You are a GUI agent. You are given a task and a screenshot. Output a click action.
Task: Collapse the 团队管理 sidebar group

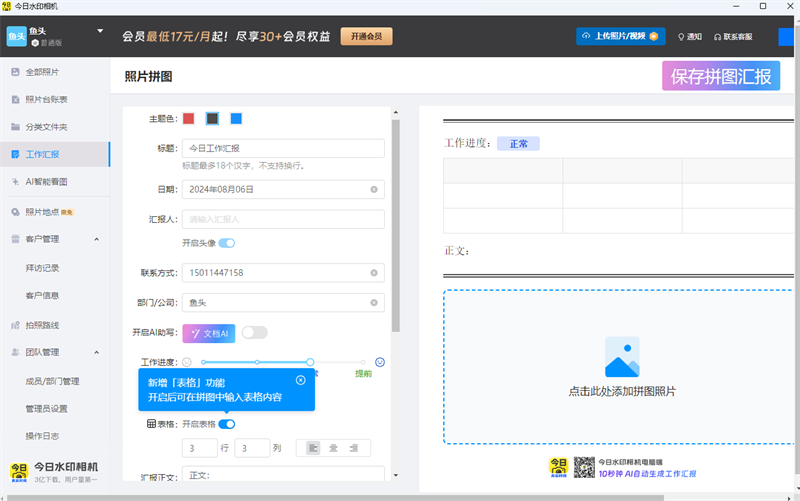coord(96,352)
